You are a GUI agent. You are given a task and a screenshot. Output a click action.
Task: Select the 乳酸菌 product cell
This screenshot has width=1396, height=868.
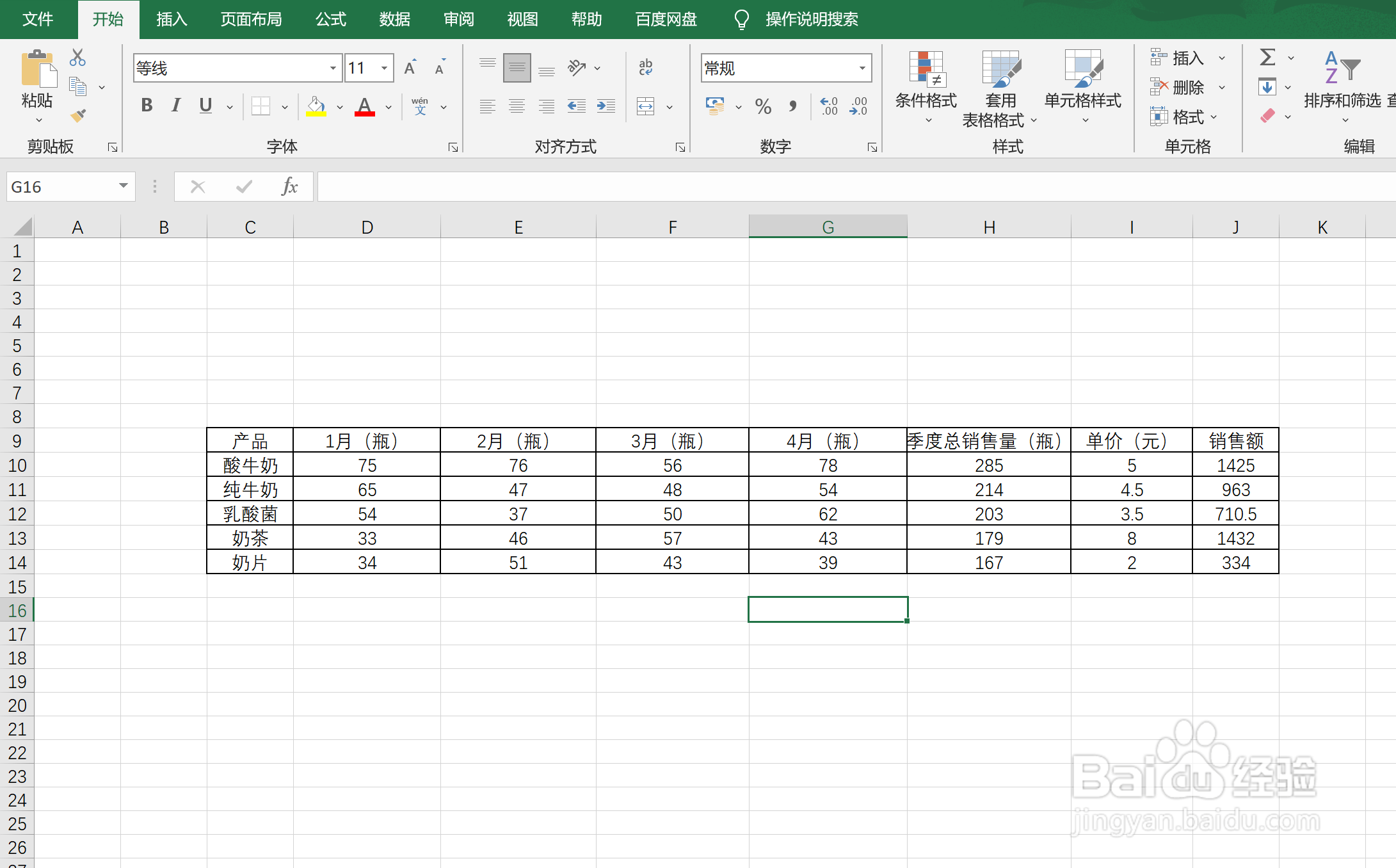pos(250,513)
